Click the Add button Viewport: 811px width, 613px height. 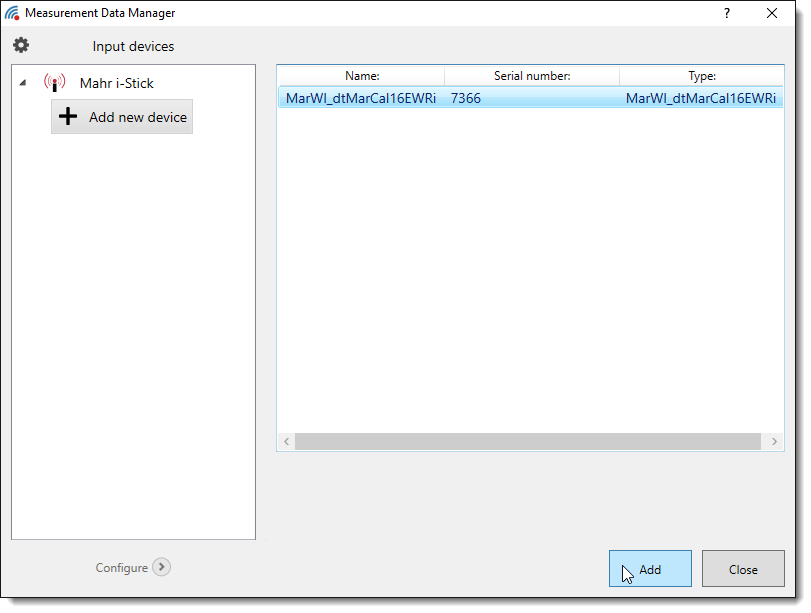650,569
